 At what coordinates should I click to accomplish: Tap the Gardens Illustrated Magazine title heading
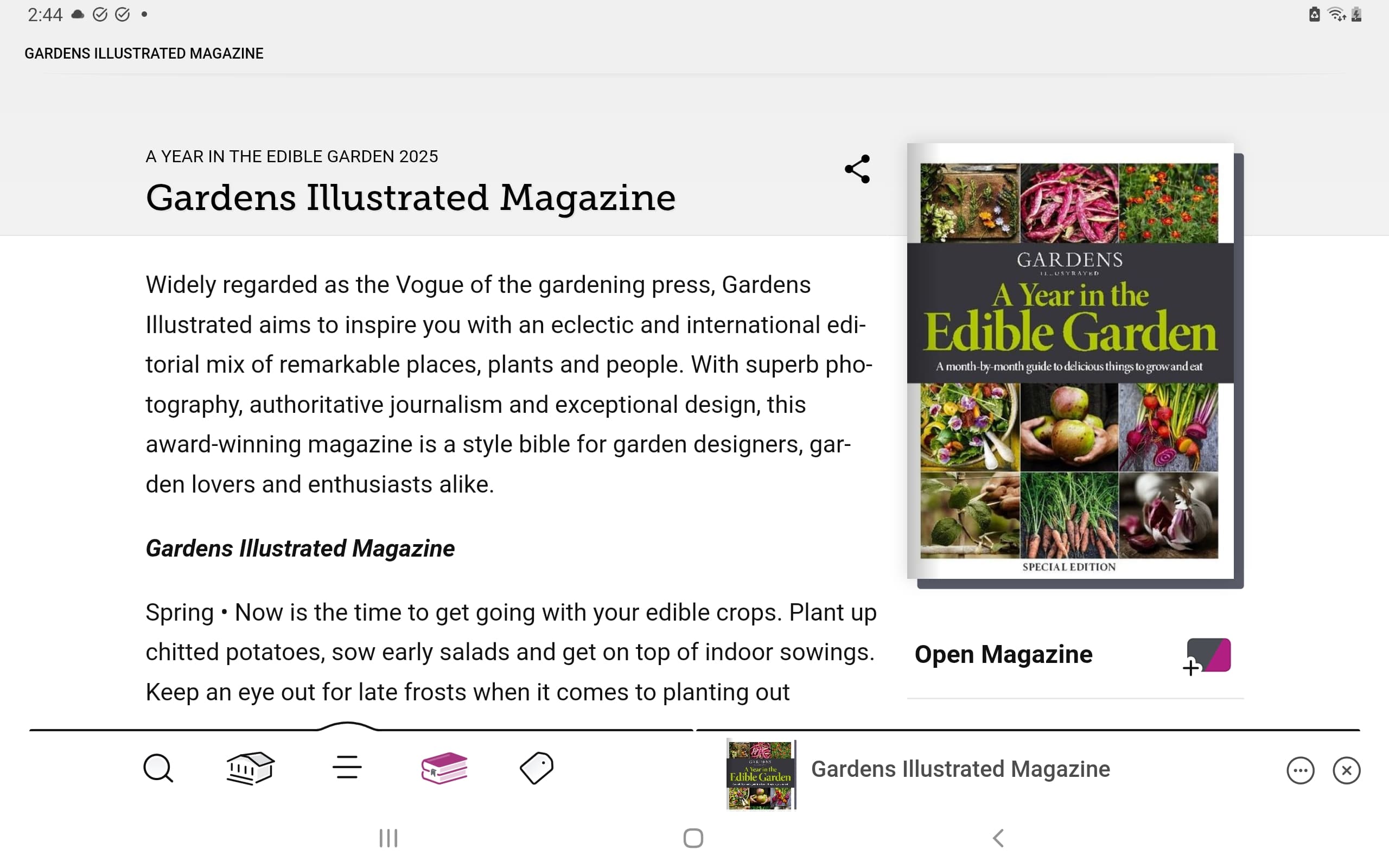tap(410, 198)
